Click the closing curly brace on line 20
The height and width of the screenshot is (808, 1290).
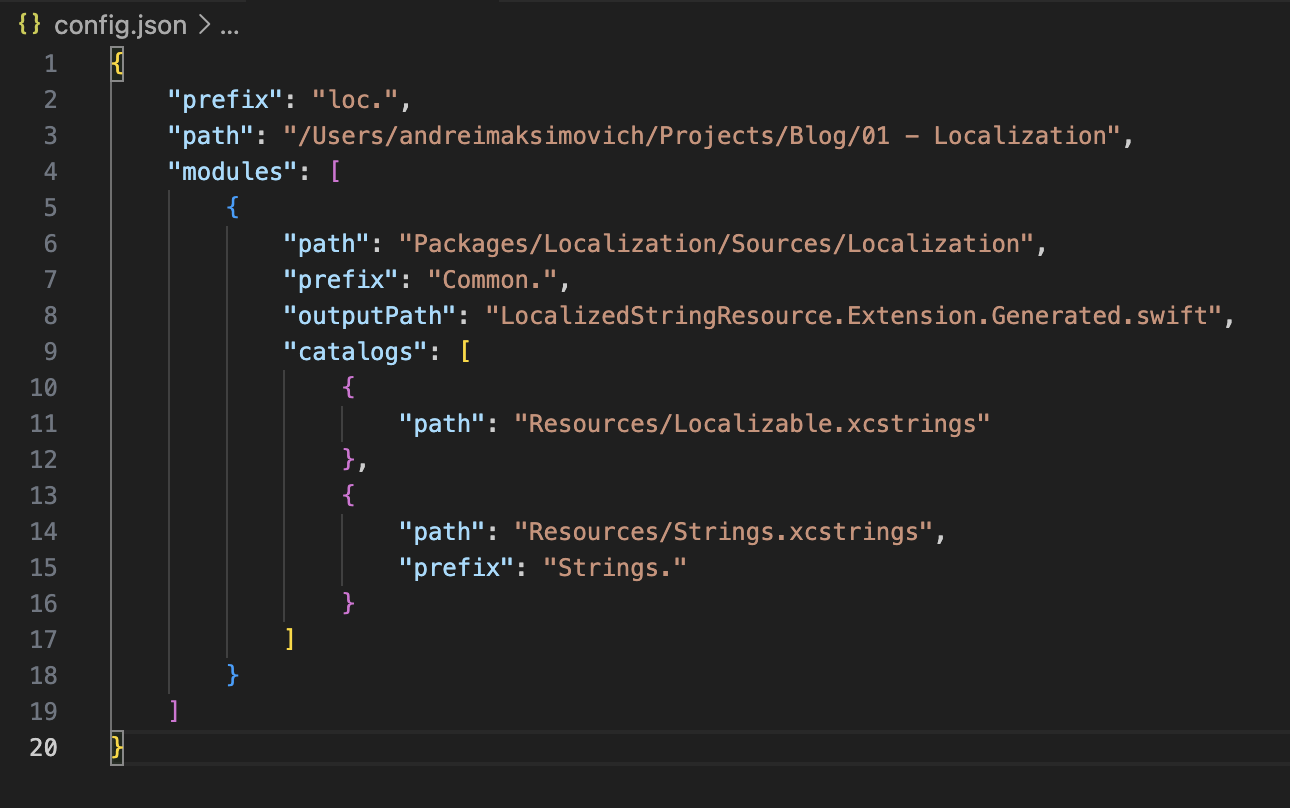(x=117, y=747)
